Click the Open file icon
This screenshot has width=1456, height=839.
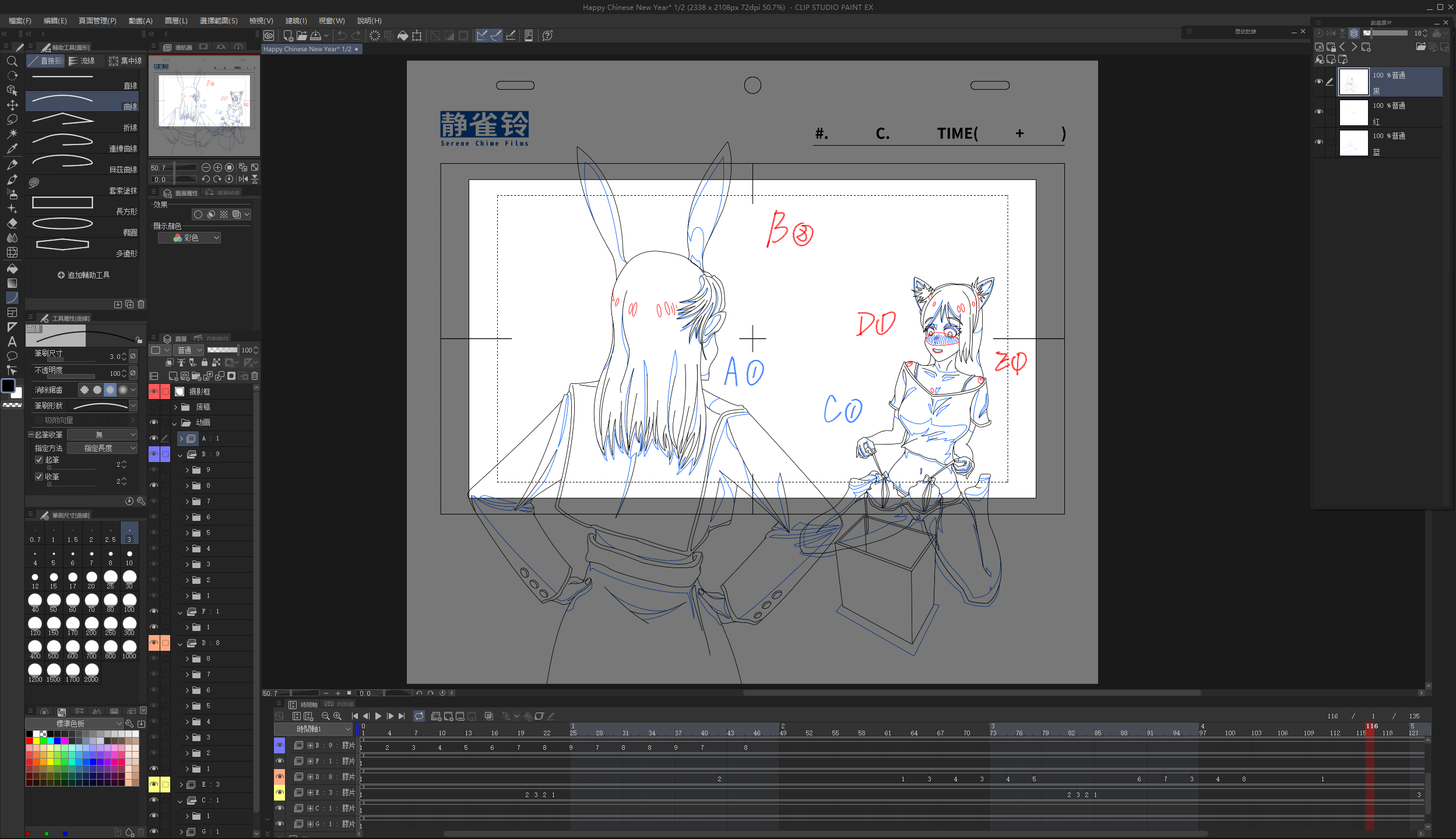coord(301,36)
